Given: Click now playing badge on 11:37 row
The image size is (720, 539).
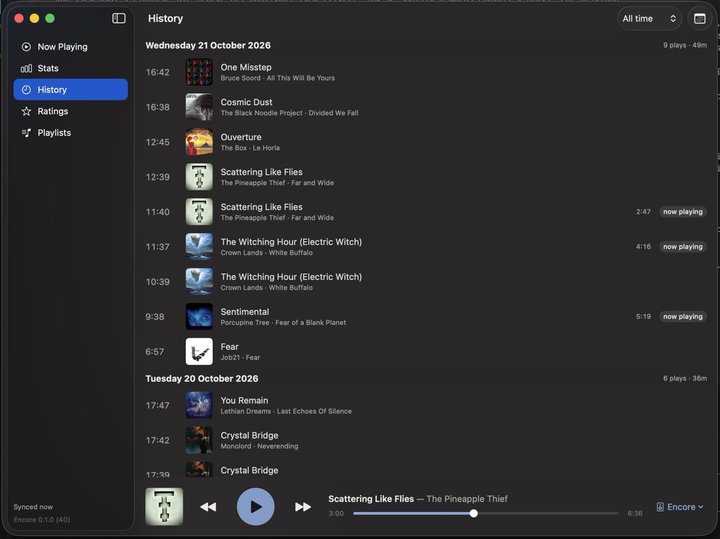Looking at the screenshot, I should 682,247.
